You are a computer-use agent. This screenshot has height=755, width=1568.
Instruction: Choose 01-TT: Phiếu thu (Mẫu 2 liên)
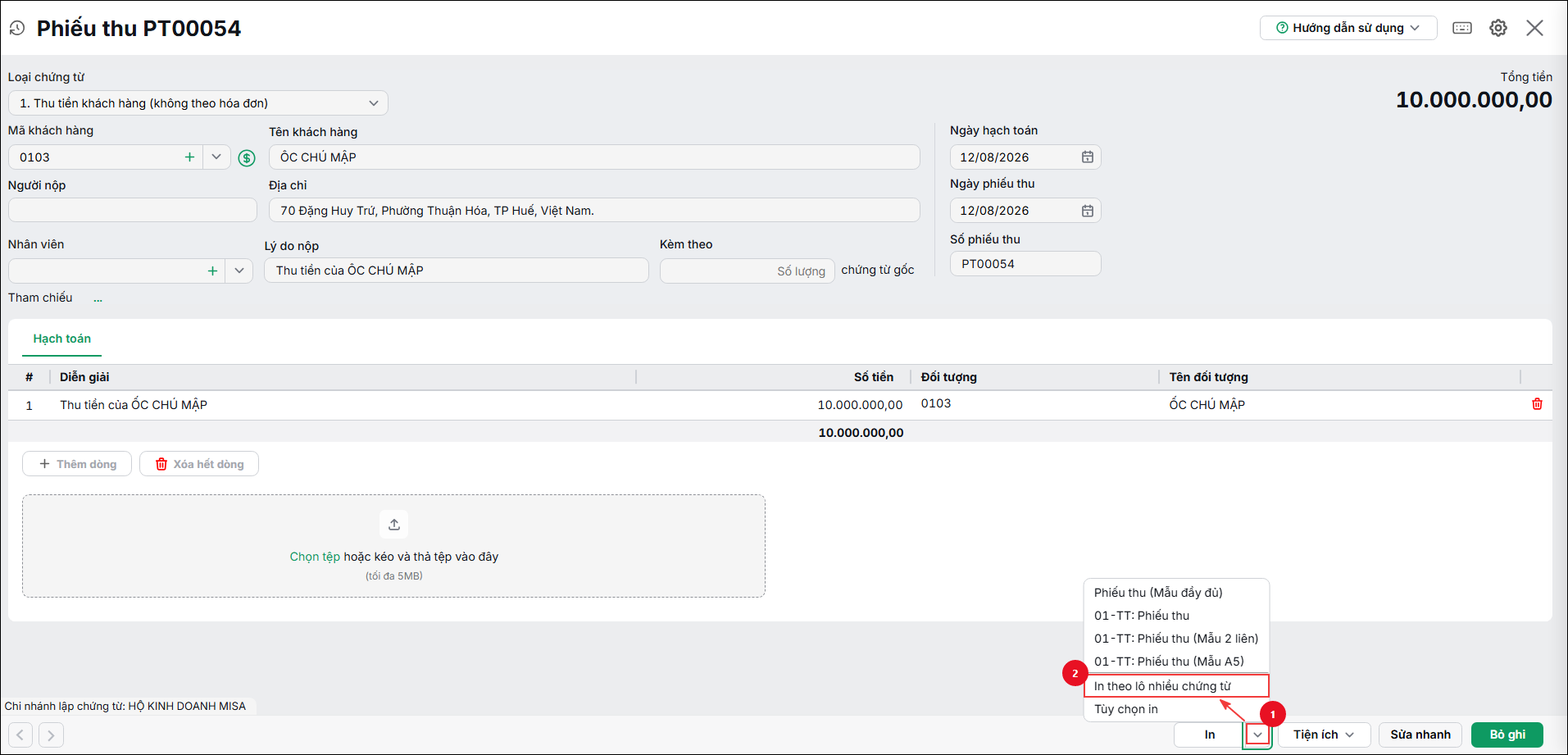point(1176,639)
